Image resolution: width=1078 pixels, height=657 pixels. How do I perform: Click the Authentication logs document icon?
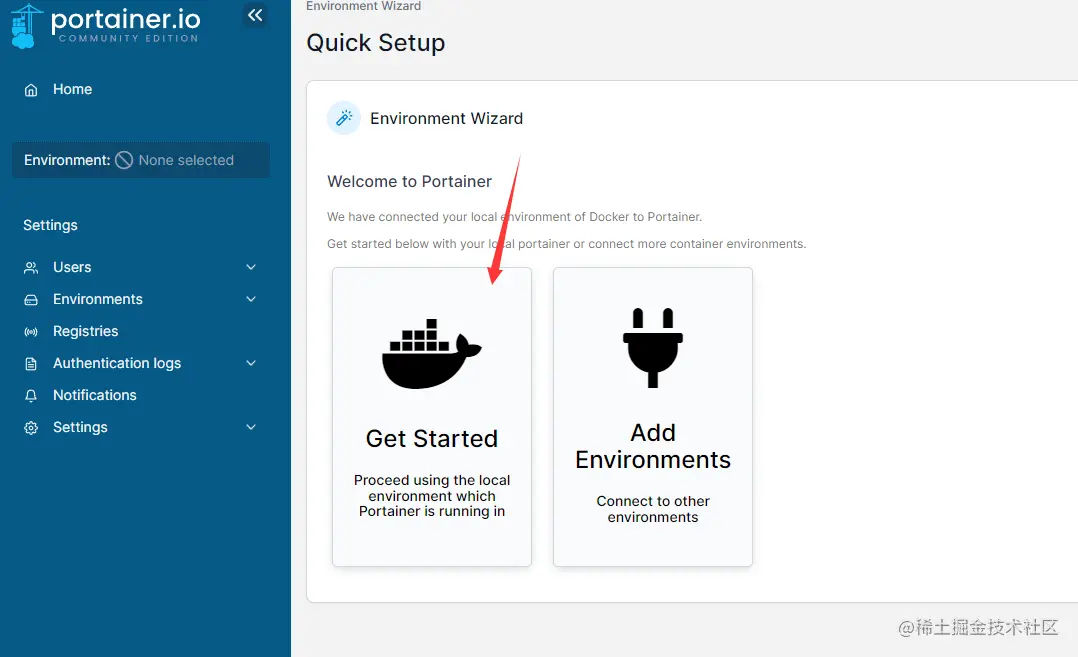click(x=31, y=364)
